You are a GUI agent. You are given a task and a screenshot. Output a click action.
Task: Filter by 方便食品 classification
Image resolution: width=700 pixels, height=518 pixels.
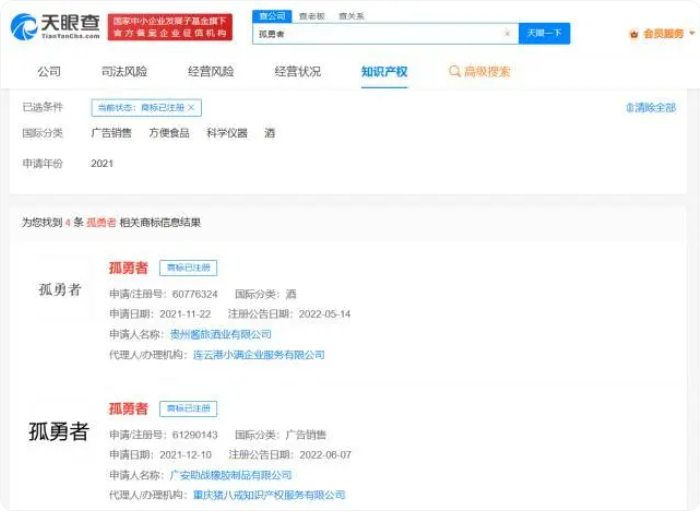pos(169,133)
